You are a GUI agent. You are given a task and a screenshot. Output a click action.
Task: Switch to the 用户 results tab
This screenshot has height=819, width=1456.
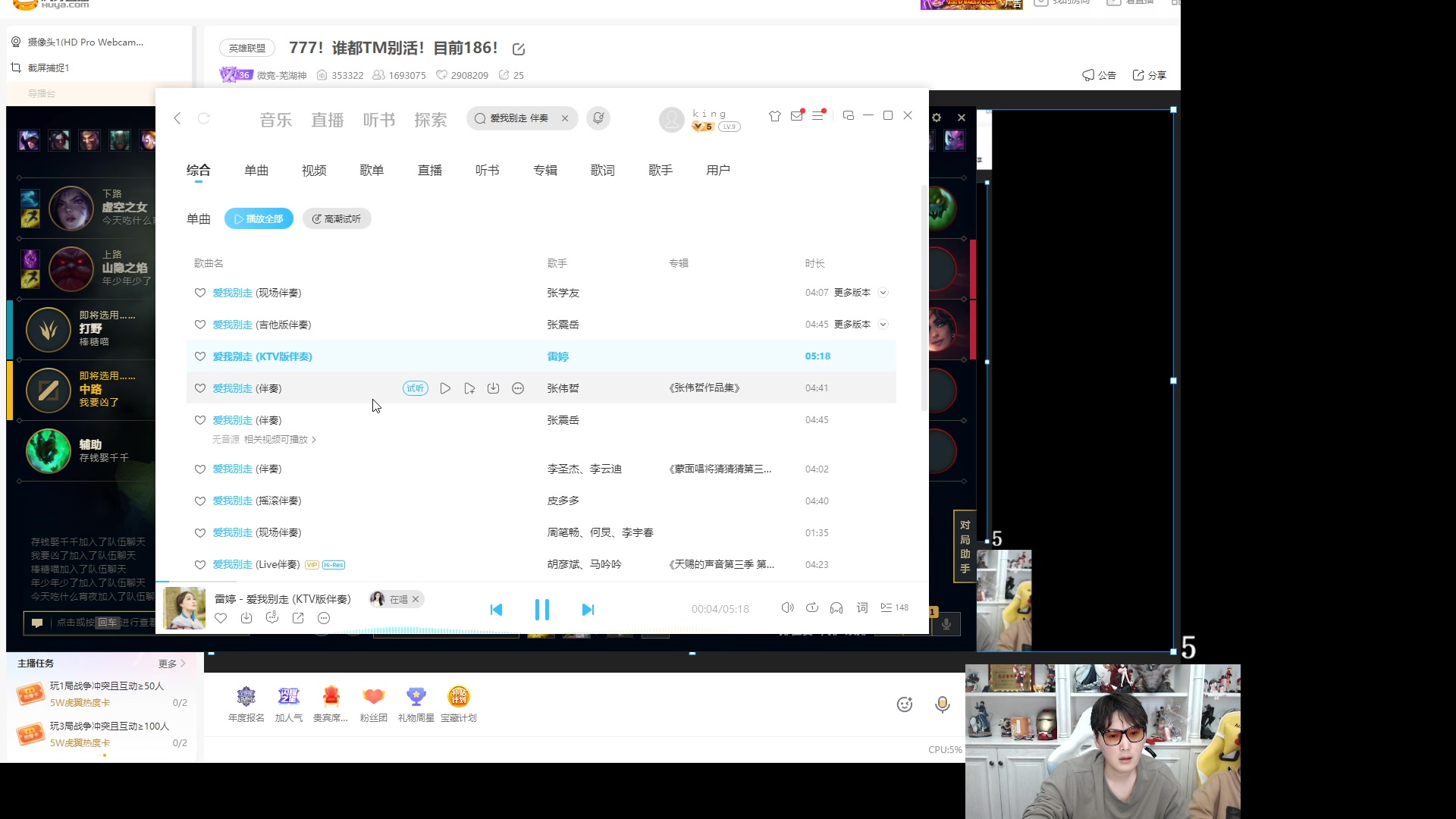pyautogui.click(x=718, y=171)
